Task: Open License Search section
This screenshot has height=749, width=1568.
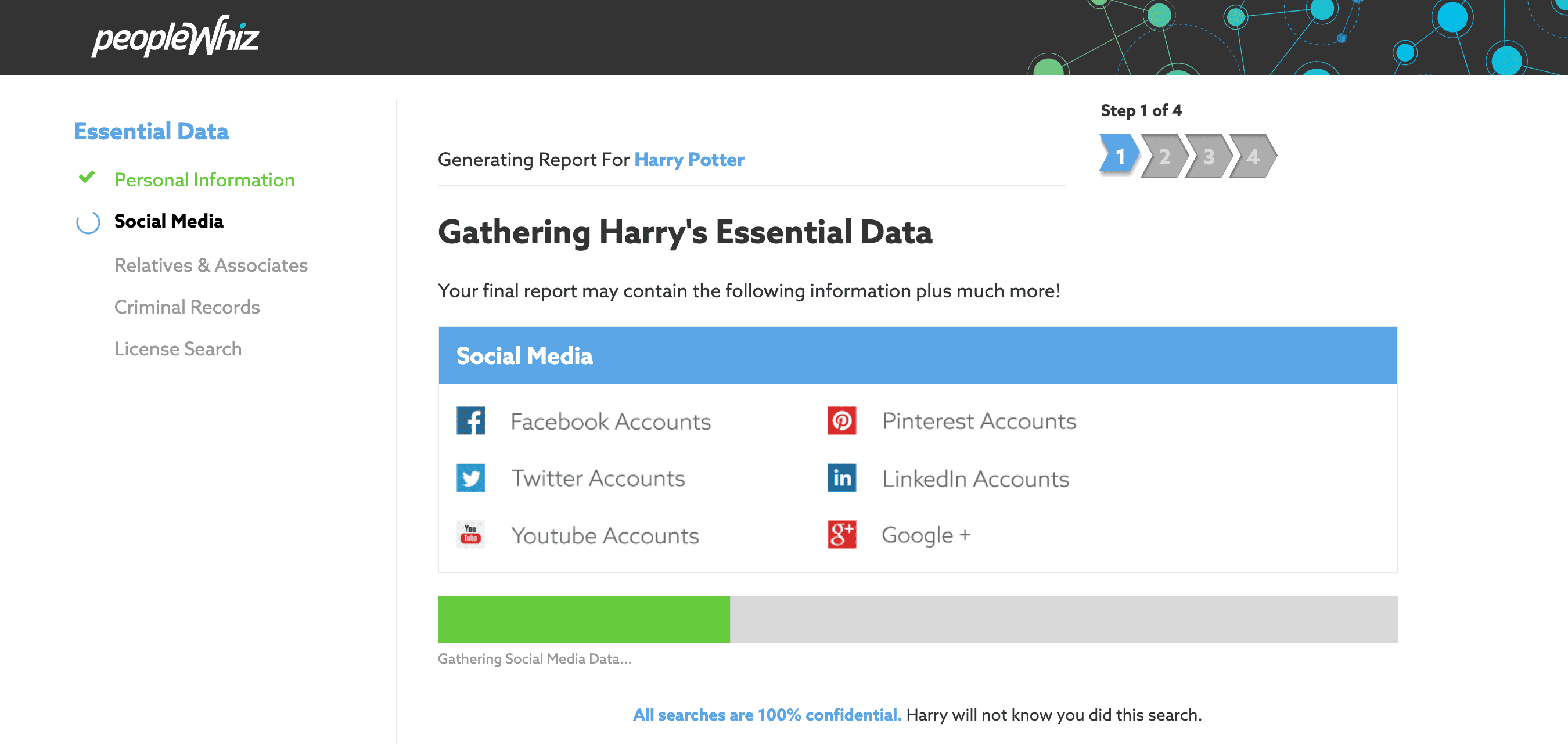Action: click(x=178, y=350)
